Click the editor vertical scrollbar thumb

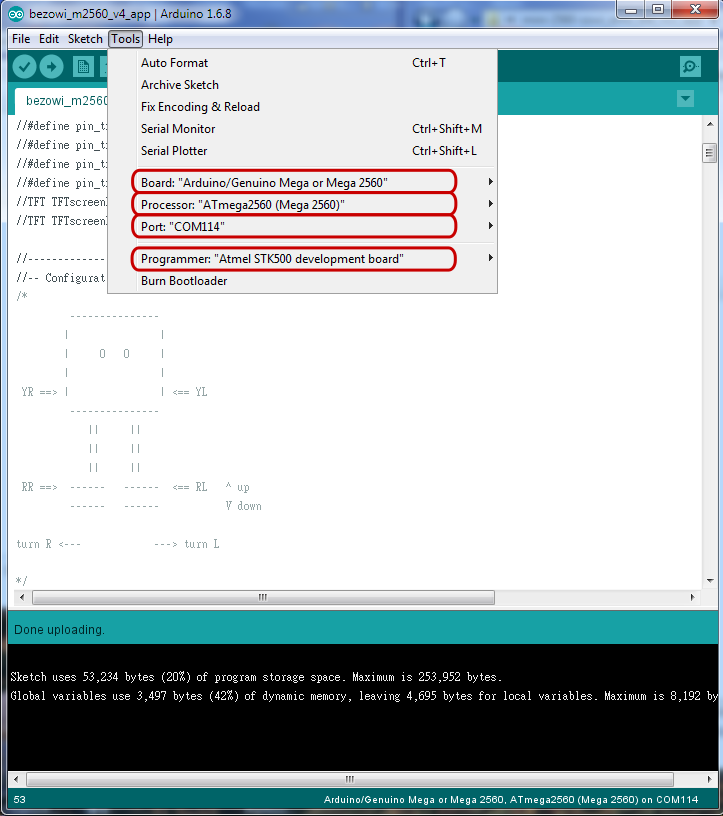click(x=709, y=153)
